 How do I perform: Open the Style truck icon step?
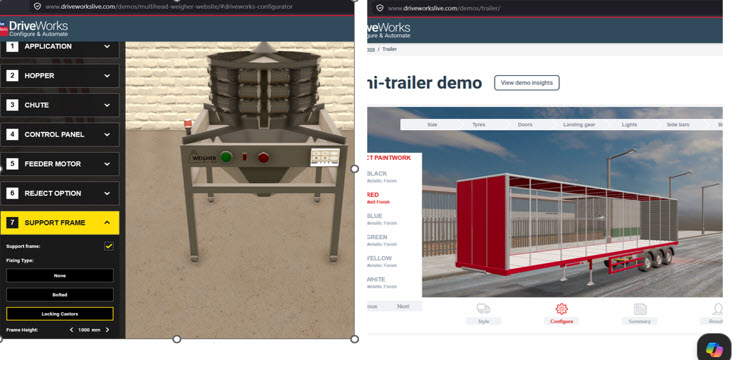point(483,309)
